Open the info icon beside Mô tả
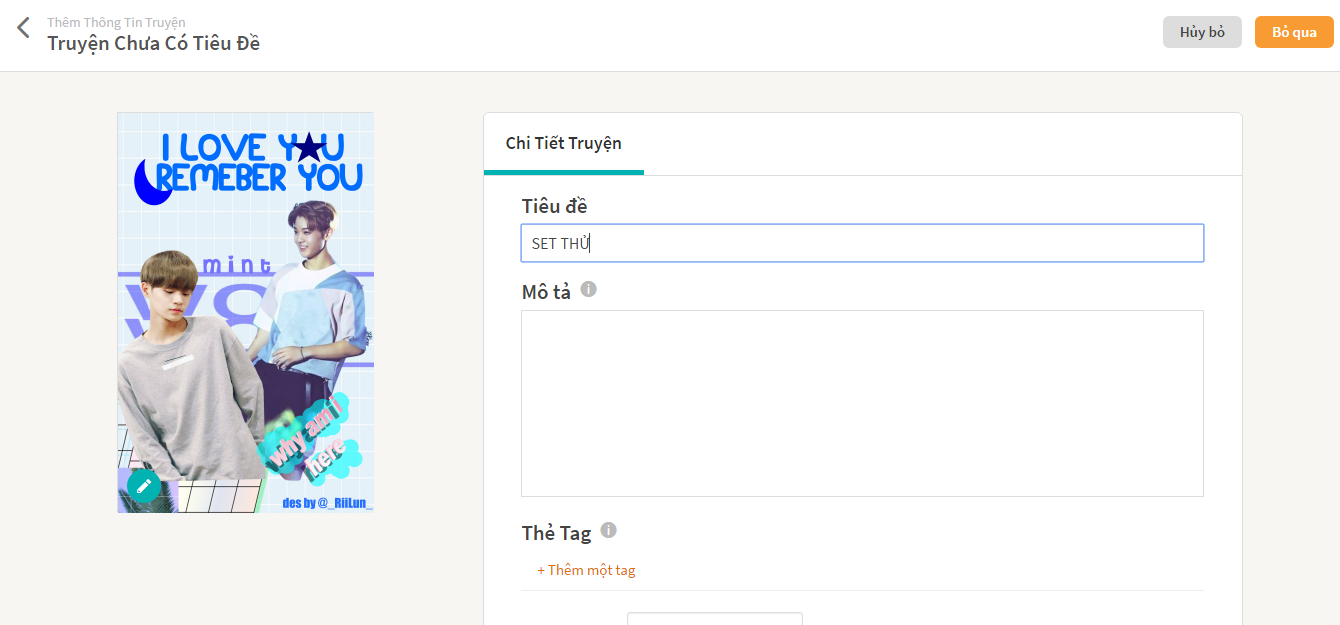Image resolution: width=1340 pixels, height=625 pixels. click(x=589, y=289)
